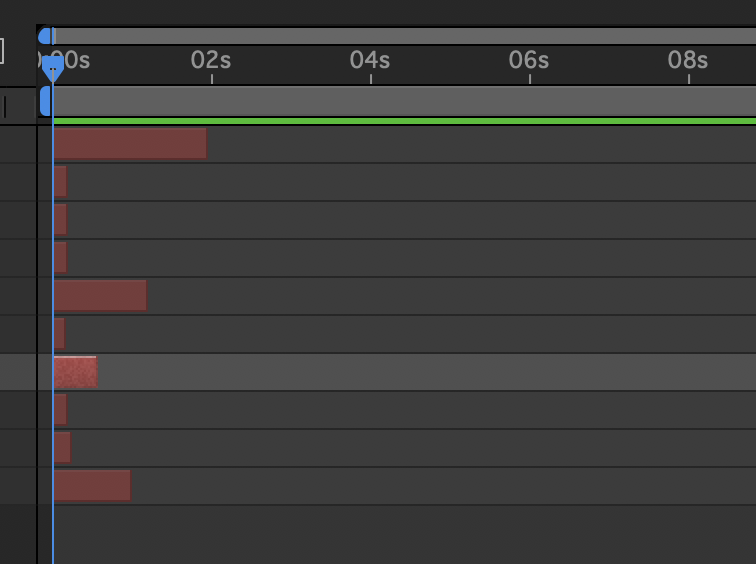
Task: Click the sixth layer's short duration bar
Action: click(x=59, y=334)
